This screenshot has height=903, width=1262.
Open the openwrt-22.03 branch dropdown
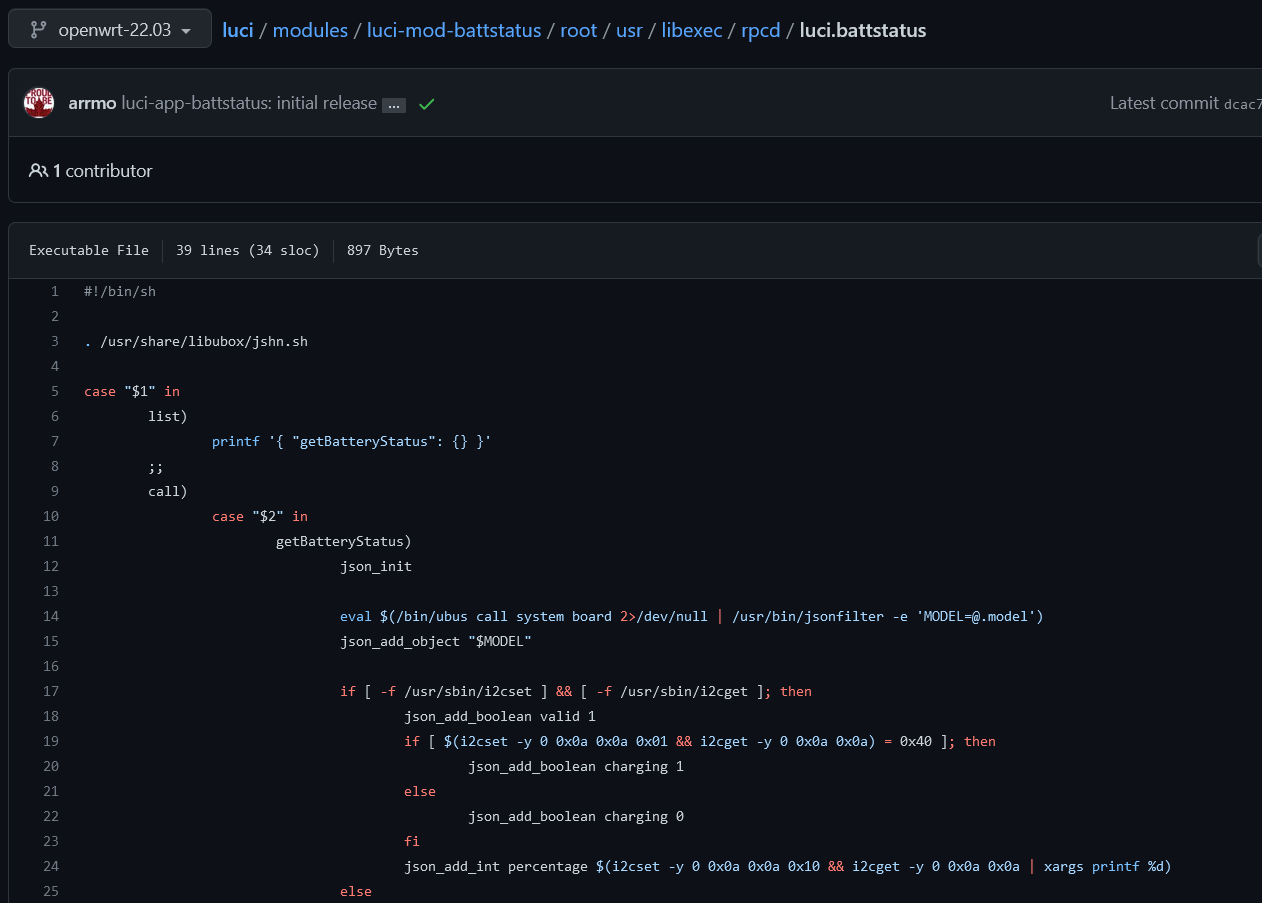click(x=110, y=29)
